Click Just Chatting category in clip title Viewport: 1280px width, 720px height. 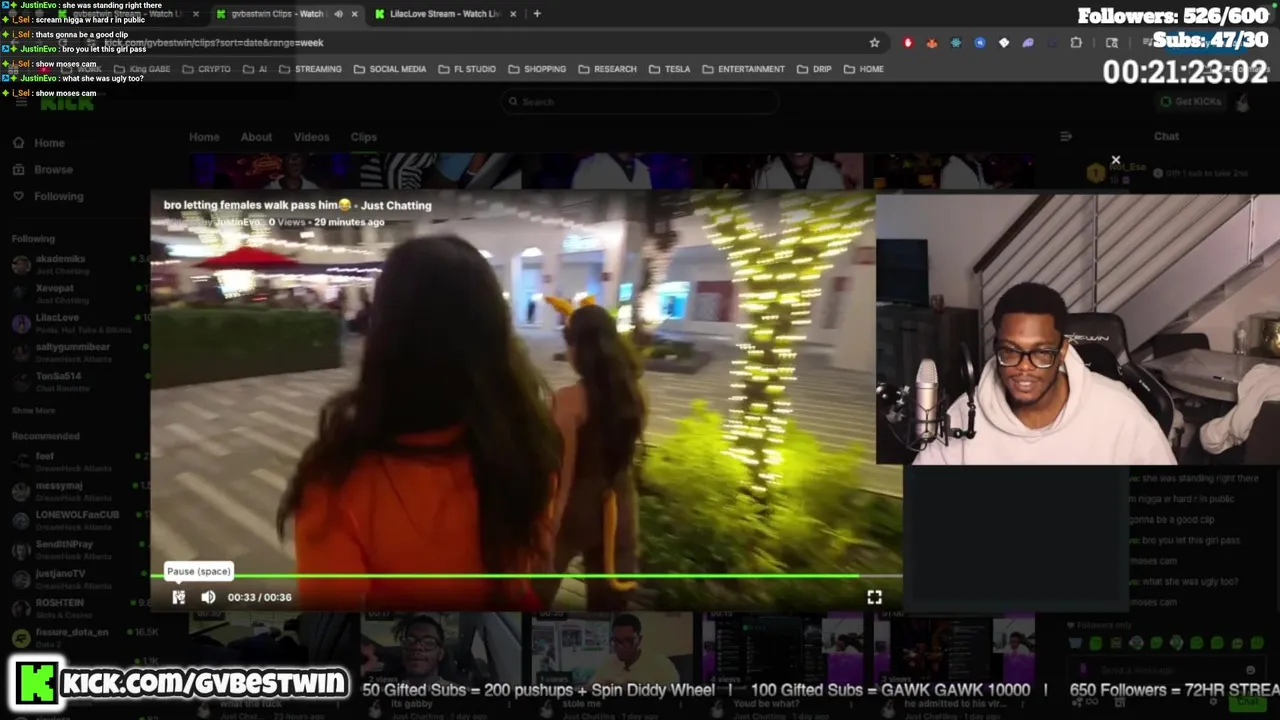[x=396, y=205]
